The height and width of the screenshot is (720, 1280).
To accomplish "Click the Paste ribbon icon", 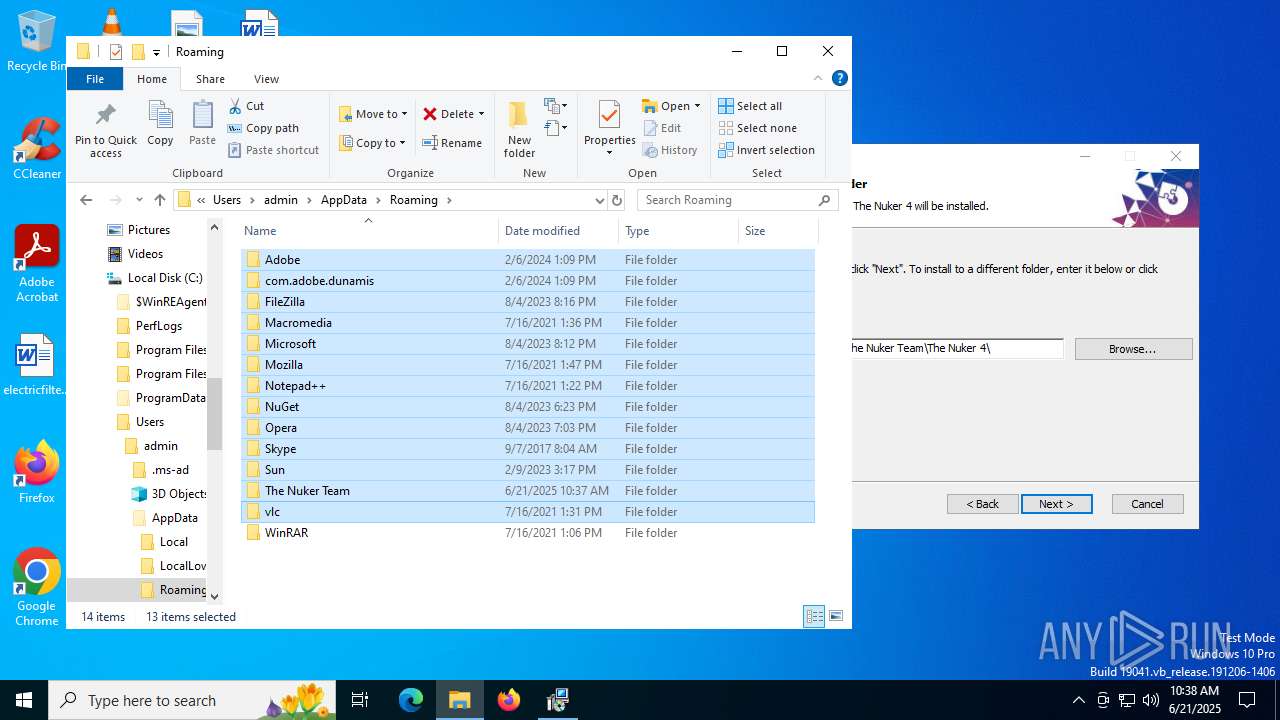I will (x=202, y=114).
